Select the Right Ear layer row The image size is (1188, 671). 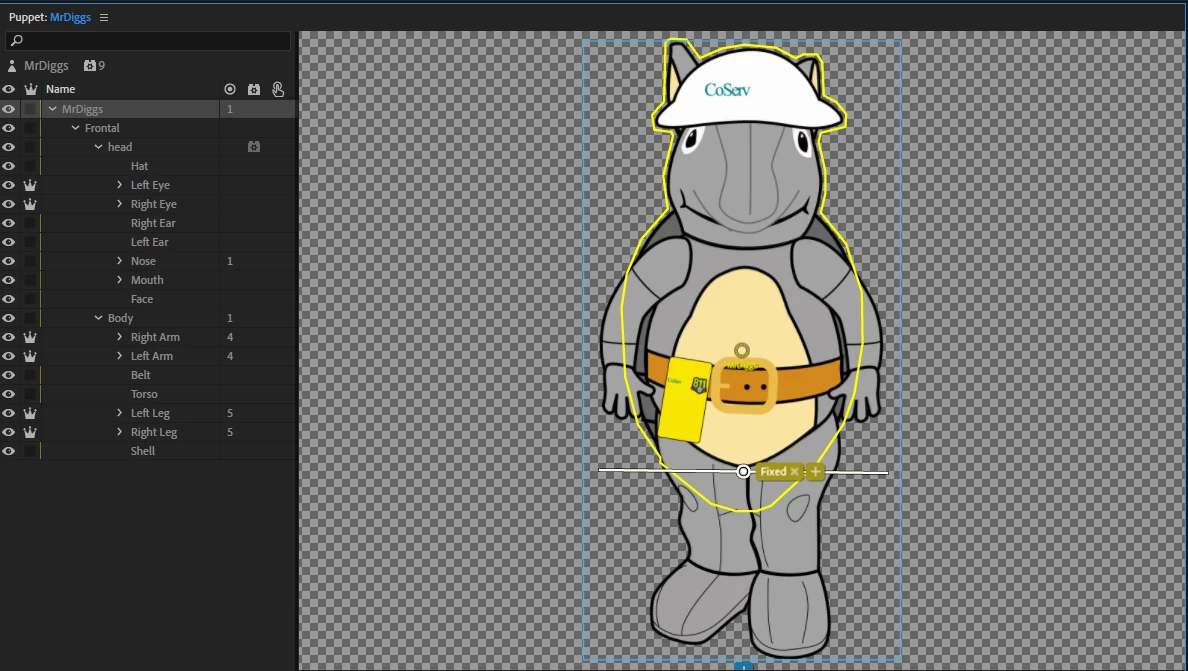(148, 223)
